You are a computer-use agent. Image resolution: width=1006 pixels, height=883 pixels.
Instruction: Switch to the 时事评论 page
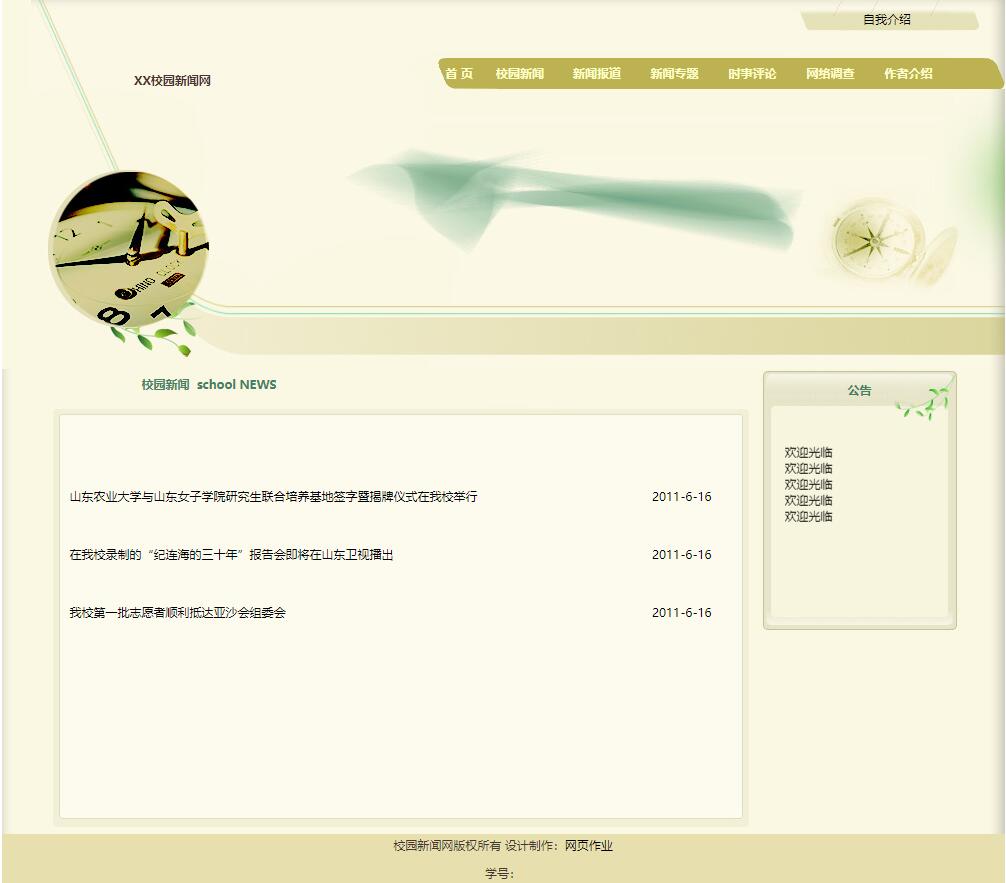[x=752, y=74]
